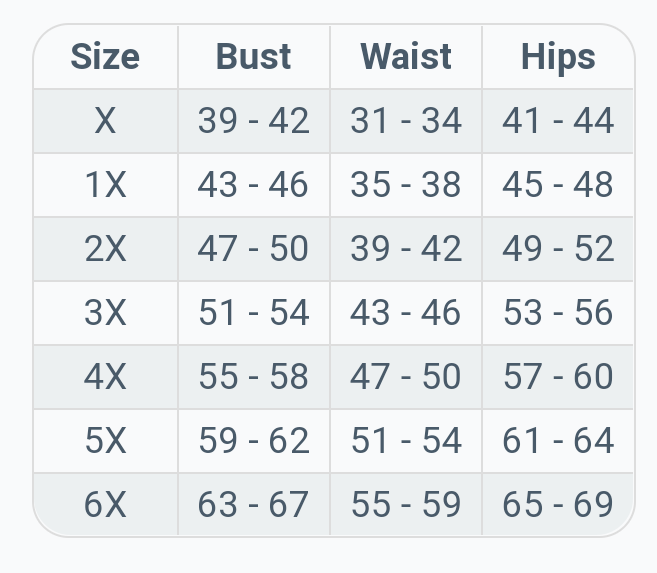Click the 55 - 59 waist cell
This screenshot has width=657, height=573.
tap(406, 505)
